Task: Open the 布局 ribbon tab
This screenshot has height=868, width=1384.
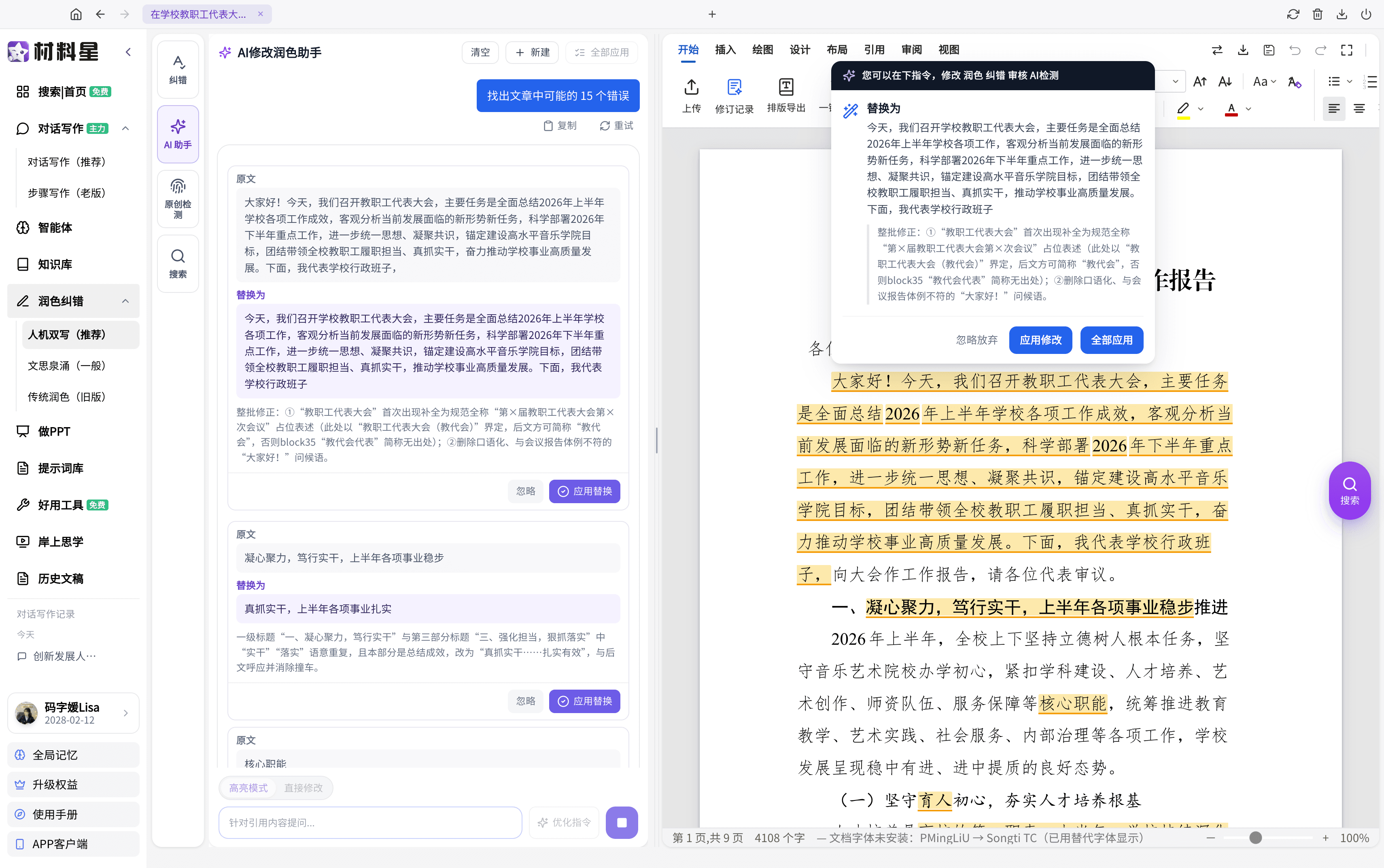Action: point(837,50)
